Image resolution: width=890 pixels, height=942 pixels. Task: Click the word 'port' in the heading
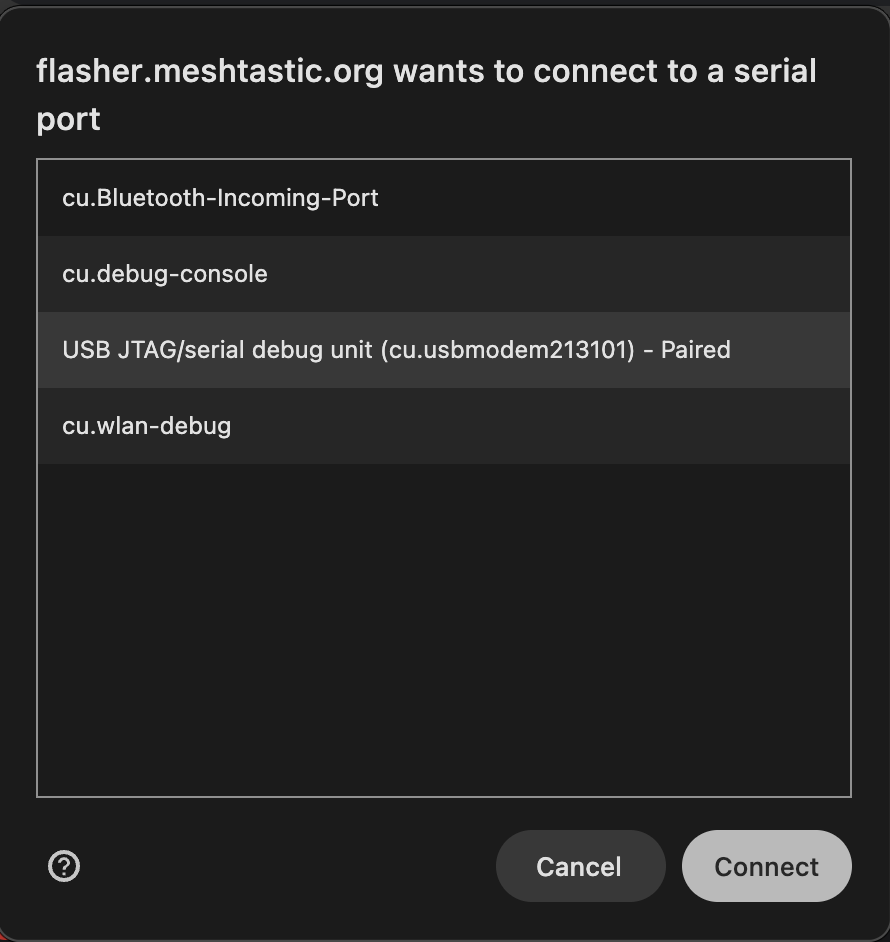(x=68, y=120)
